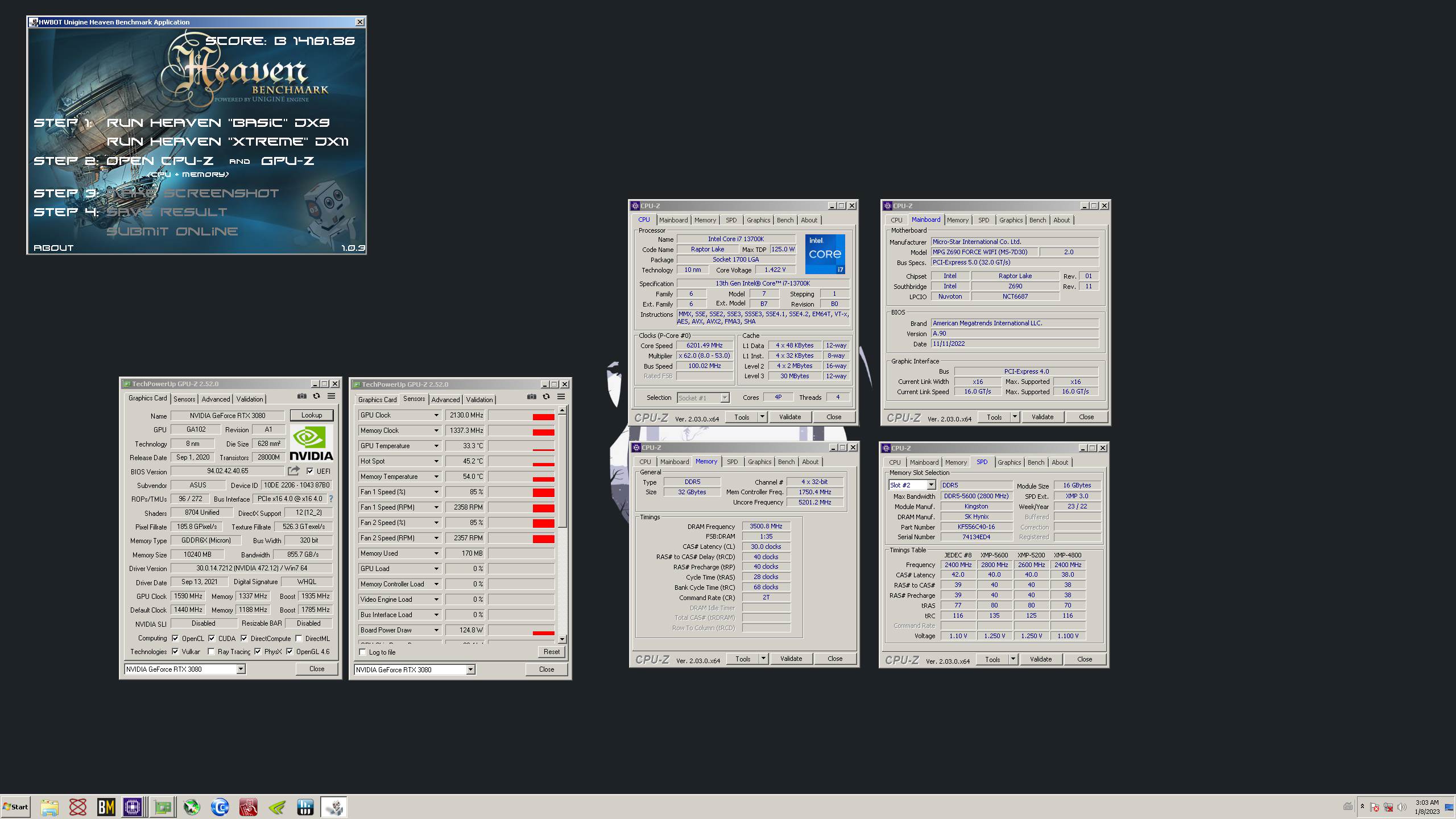Click the volume speaker icon in system tray
The height and width of the screenshot is (819, 1456).
click(1402, 807)
